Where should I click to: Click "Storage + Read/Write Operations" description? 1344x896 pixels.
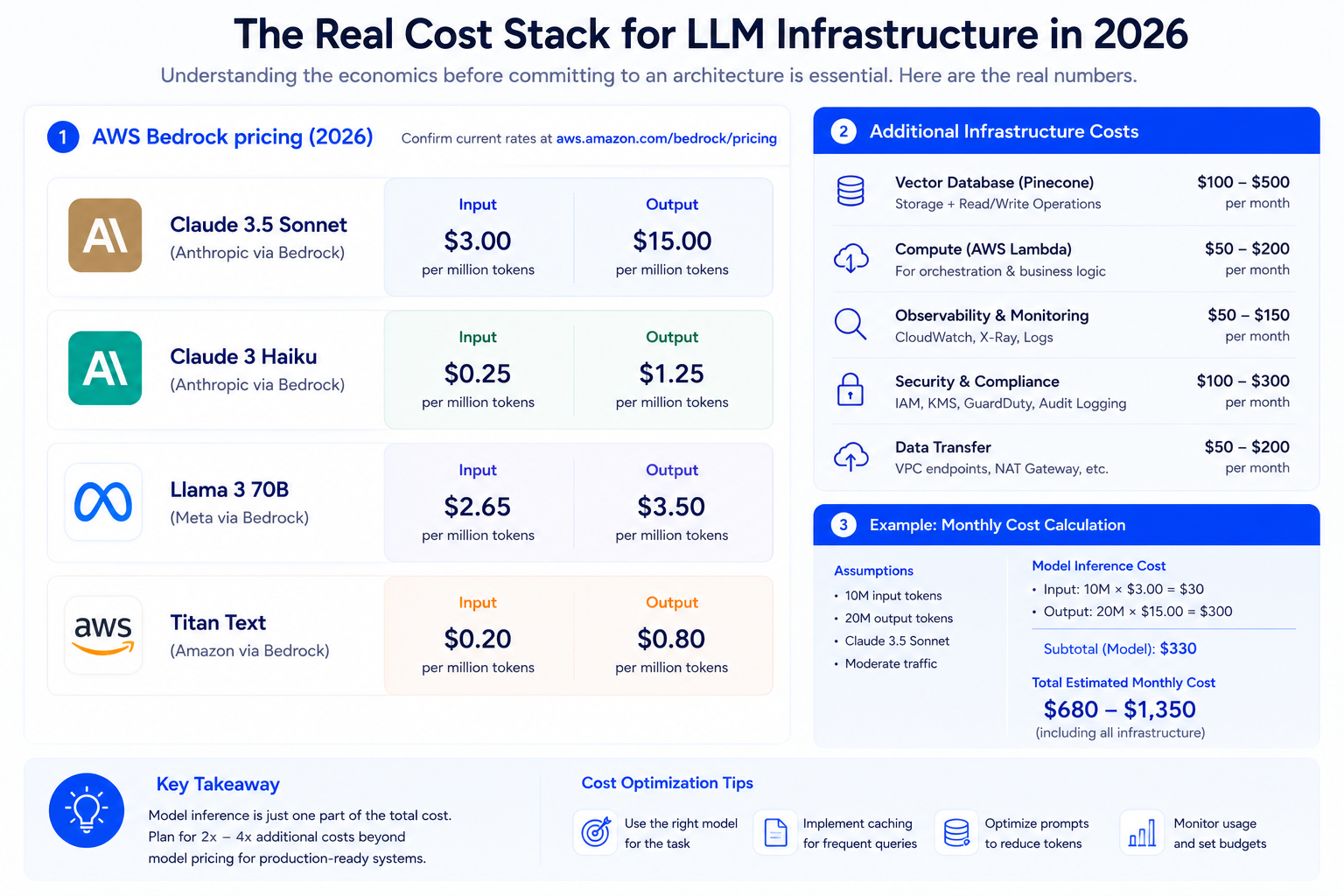[997, 204]
